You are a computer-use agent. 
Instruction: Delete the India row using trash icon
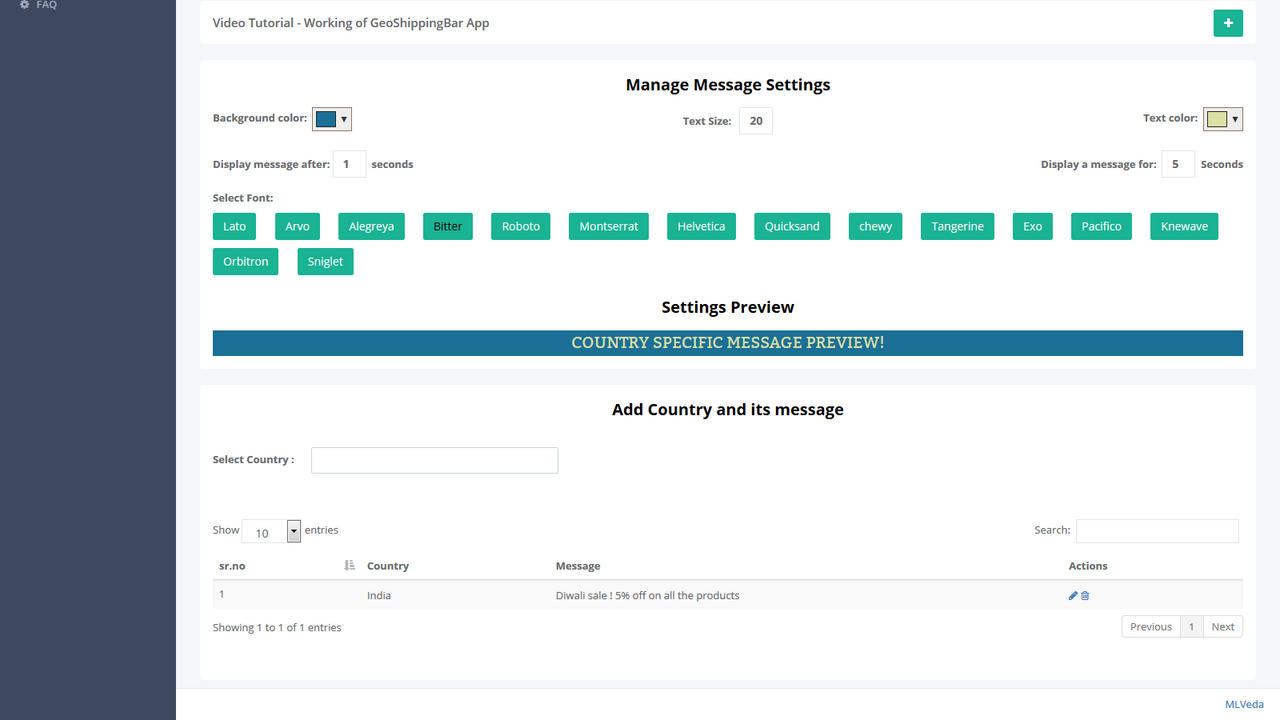coord(1085,595)
